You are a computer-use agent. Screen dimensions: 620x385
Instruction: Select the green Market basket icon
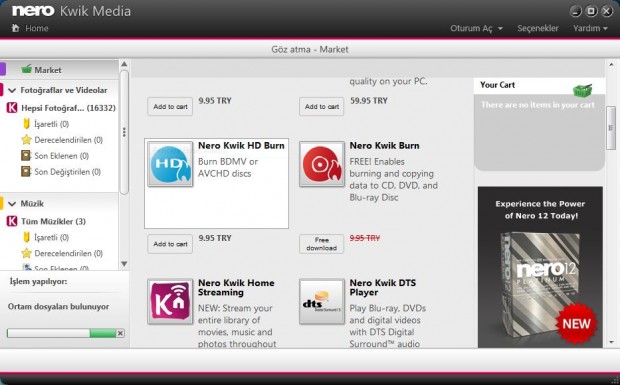pyautogui.click(x=26, y=69)
